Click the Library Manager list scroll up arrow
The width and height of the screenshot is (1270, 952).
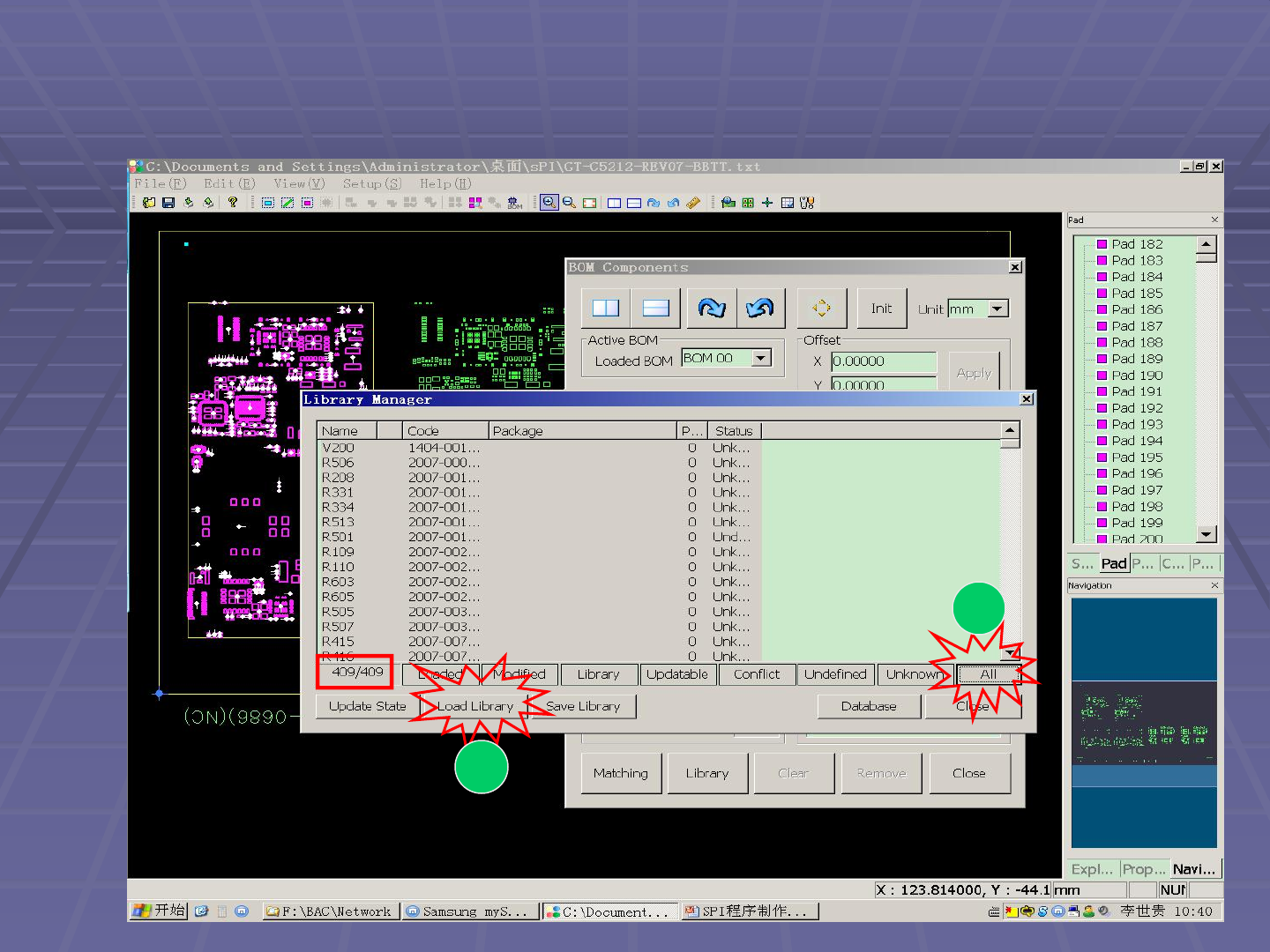coord(1011,431)
